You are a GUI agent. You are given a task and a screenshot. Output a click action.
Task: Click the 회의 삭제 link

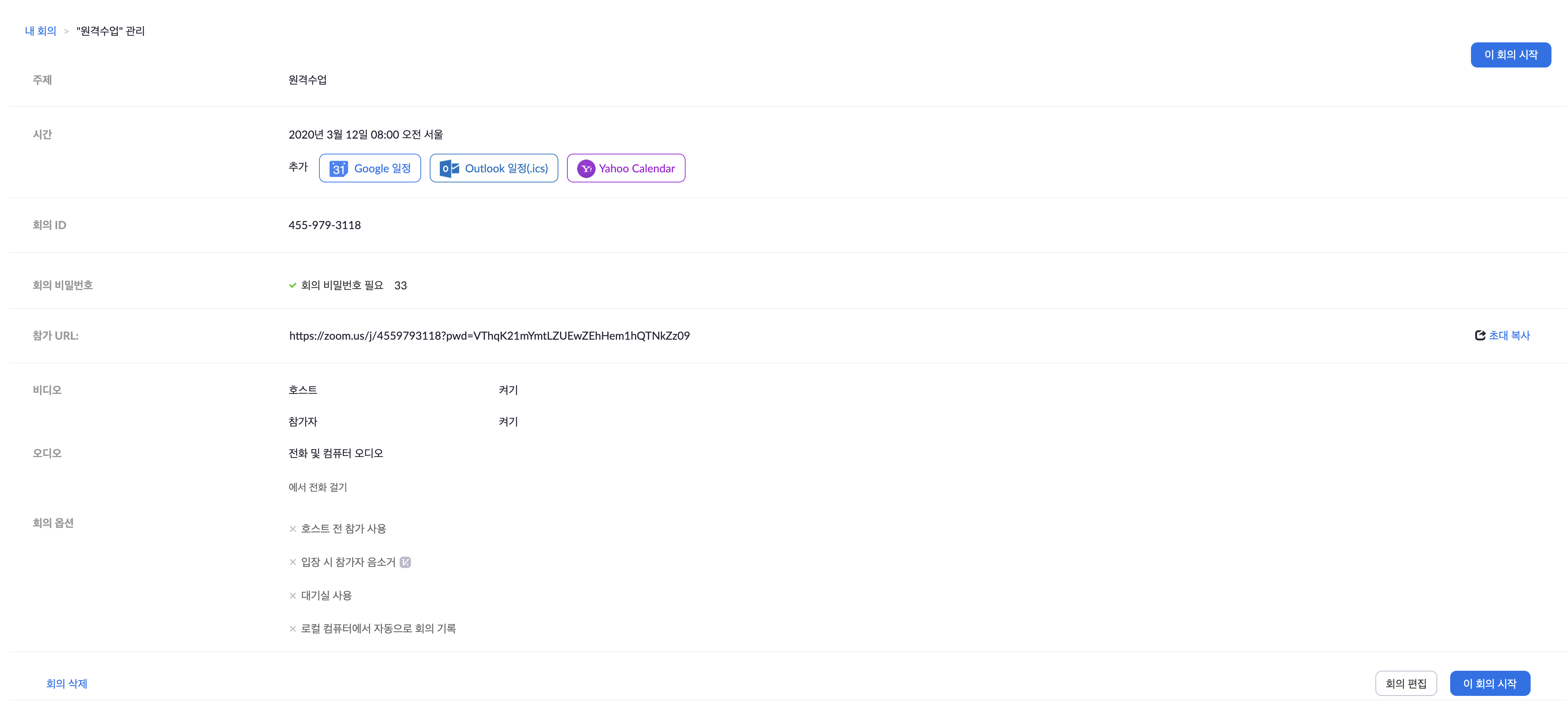coord(67,684)
